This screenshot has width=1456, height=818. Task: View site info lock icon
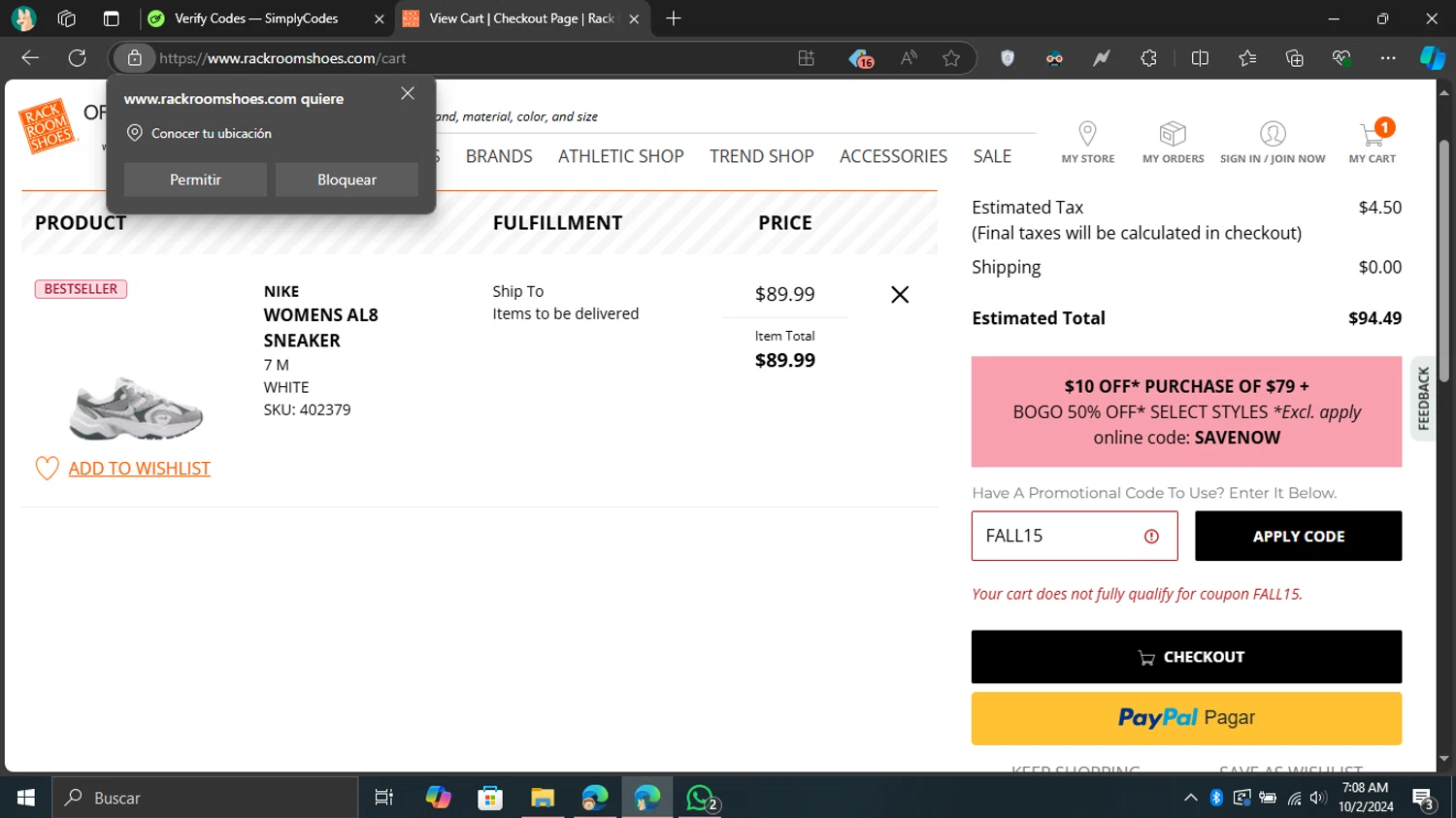pos(135,58)
